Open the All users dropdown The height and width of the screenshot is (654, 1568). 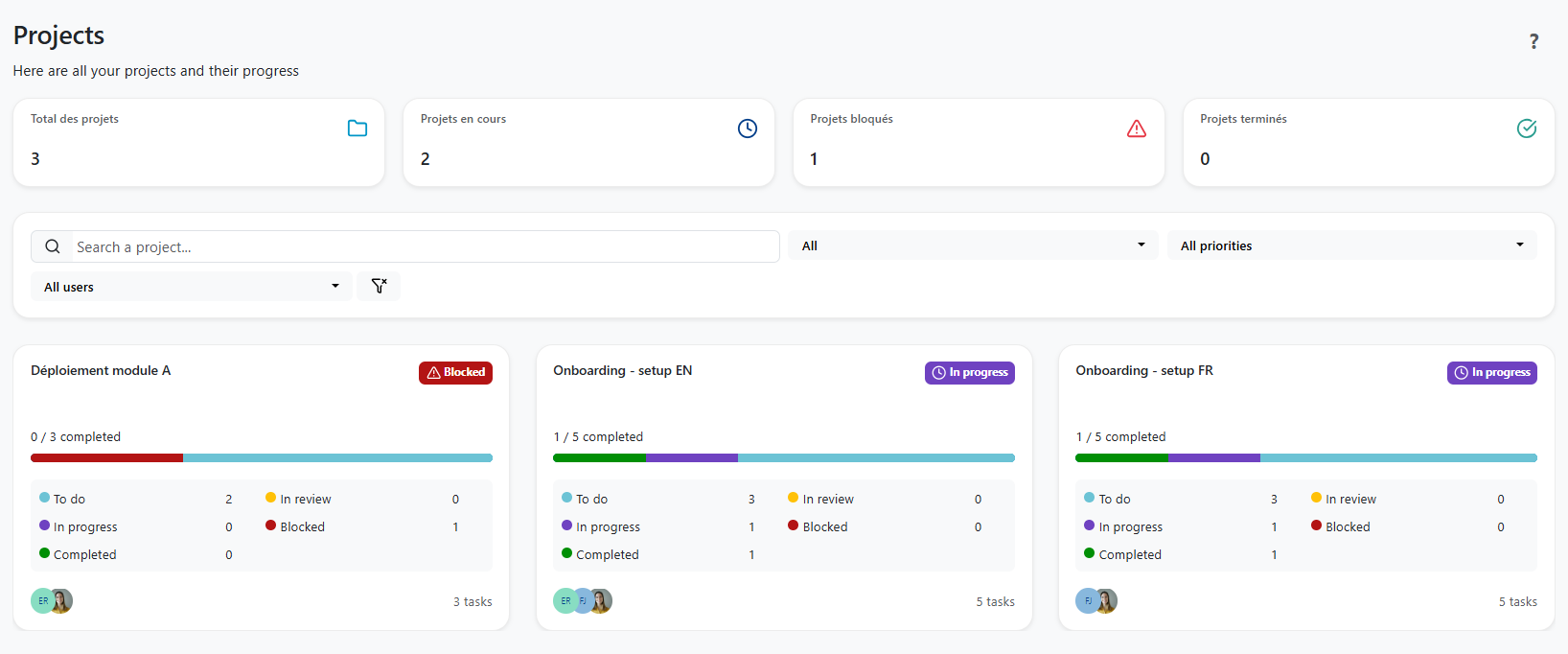tap(192, 287)
